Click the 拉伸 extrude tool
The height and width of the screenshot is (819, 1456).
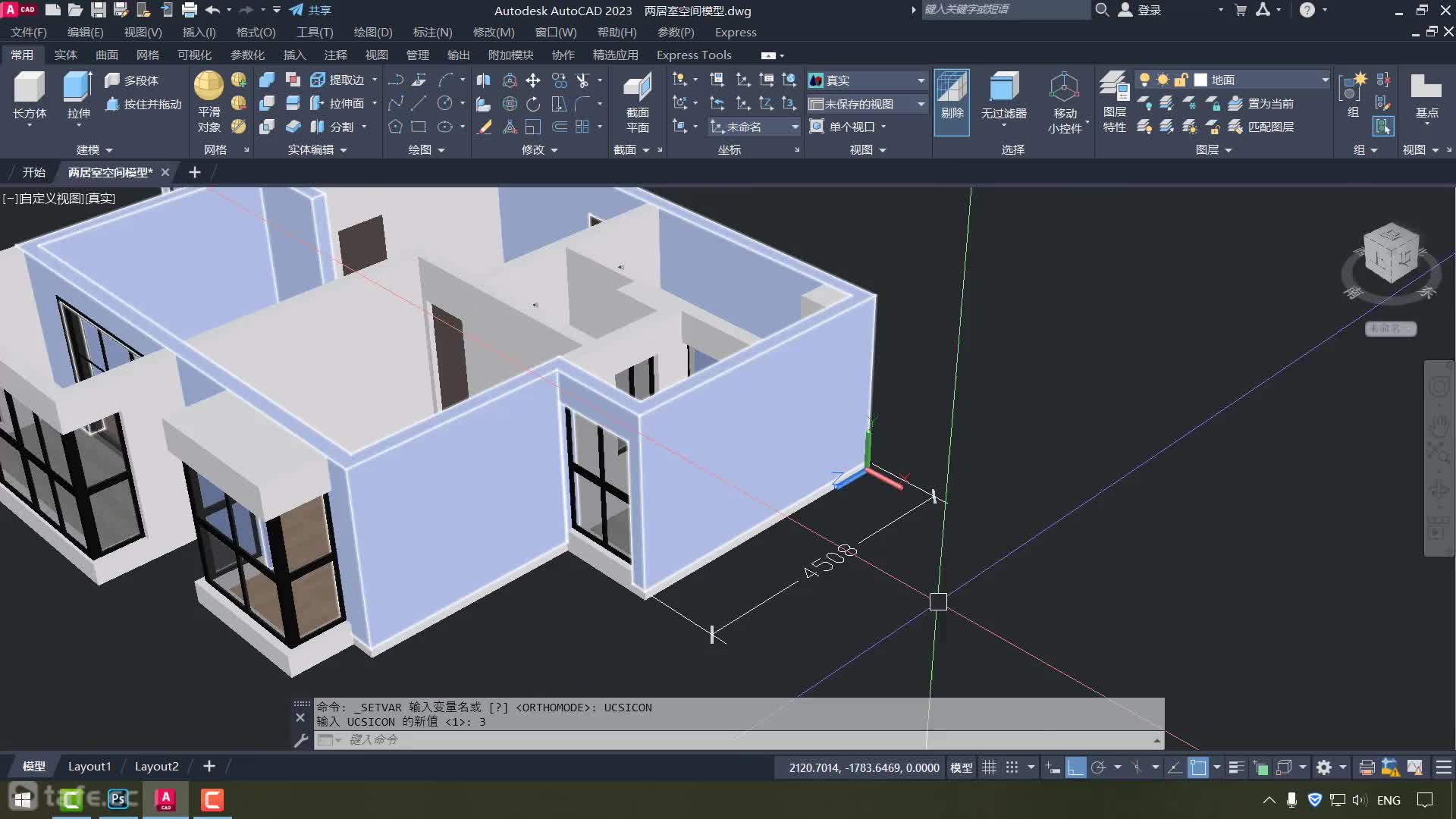pos(78,96)
